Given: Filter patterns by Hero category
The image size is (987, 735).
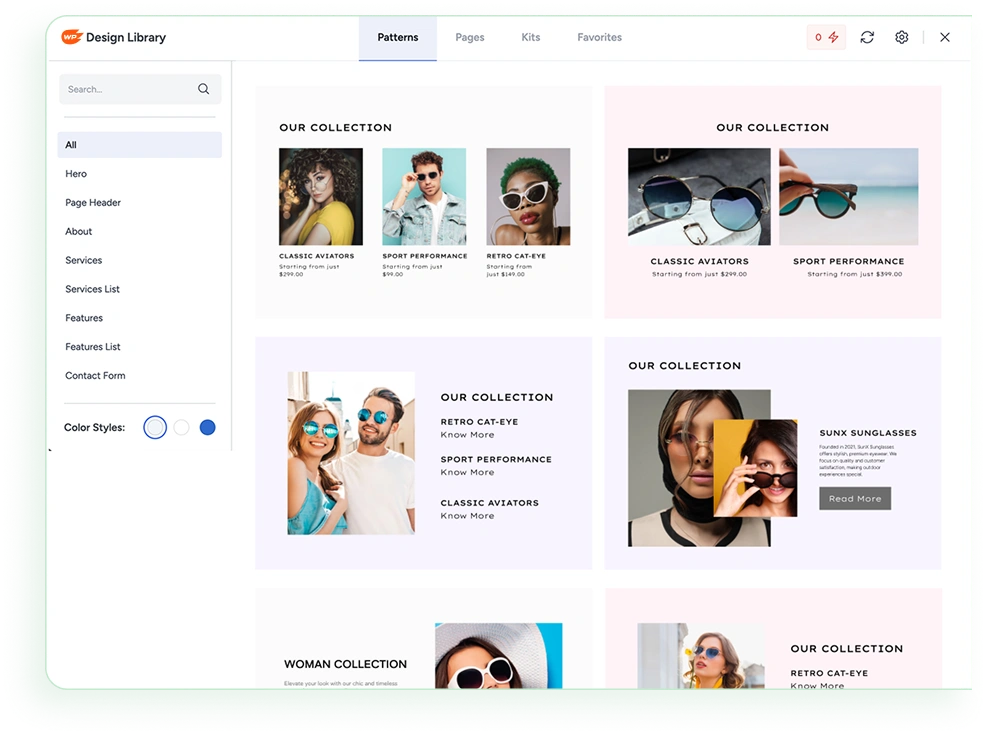Looking at the screenshot, I should pyautogui.click(x=76, y=174).
